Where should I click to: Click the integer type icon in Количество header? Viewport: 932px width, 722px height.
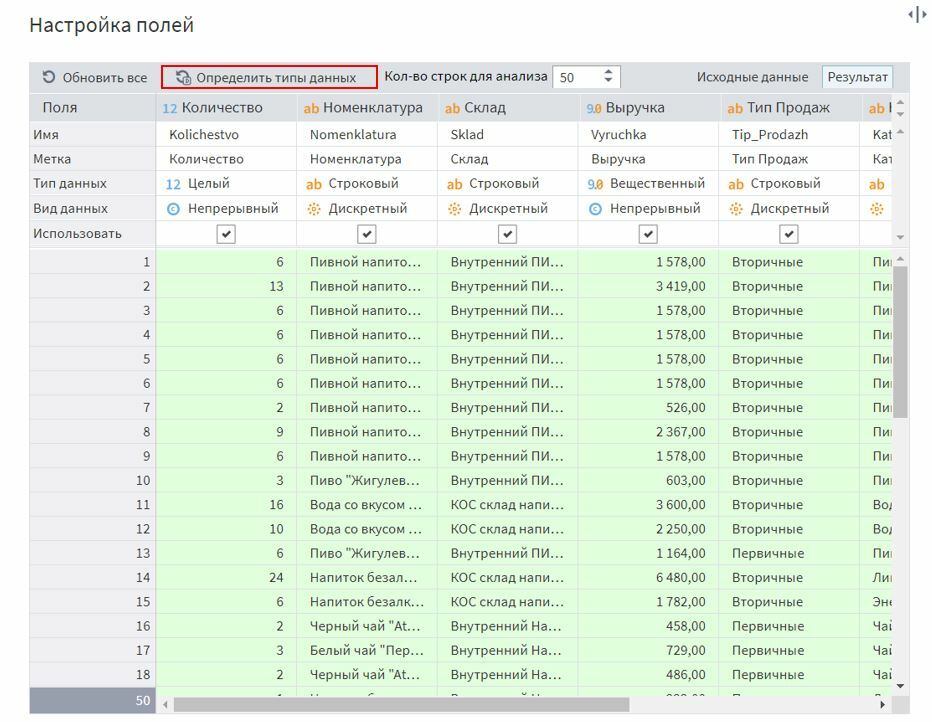pyautogui.click(x=170, y=108)
